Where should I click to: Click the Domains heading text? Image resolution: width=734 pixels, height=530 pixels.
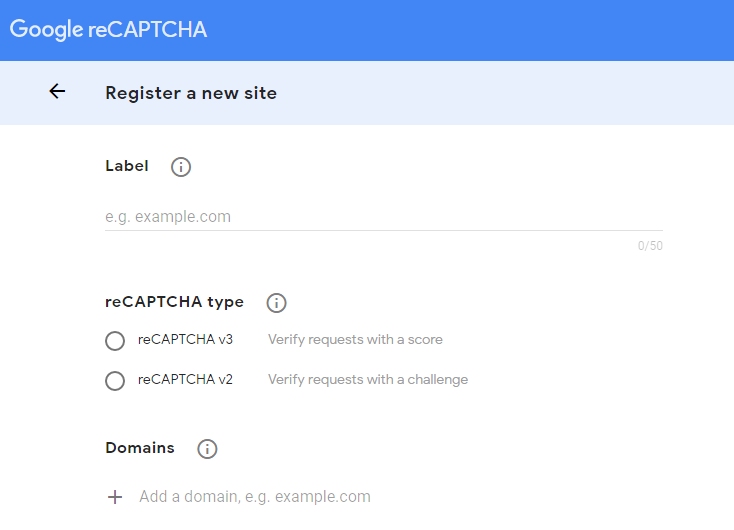coord(140,448)
